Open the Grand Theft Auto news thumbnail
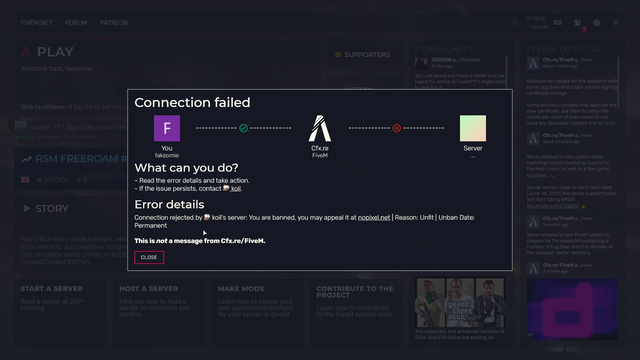640x360 pixels. [460, 302]
